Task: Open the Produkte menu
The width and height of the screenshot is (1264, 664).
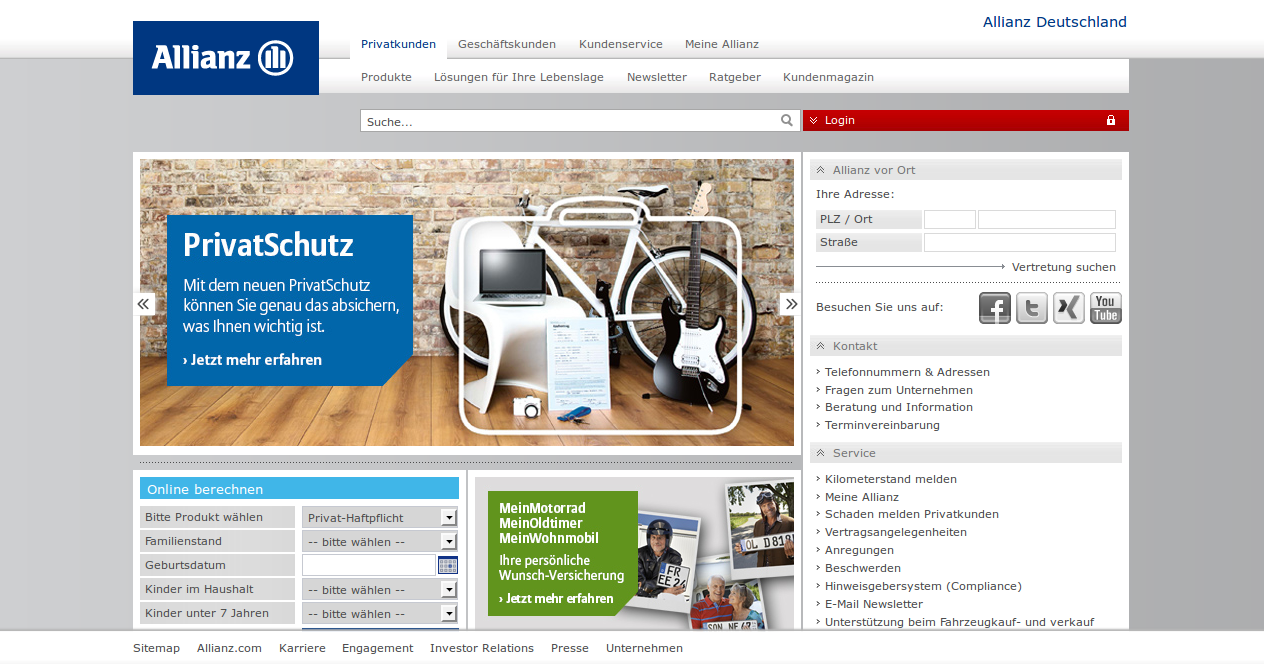Action: [386, 77]
